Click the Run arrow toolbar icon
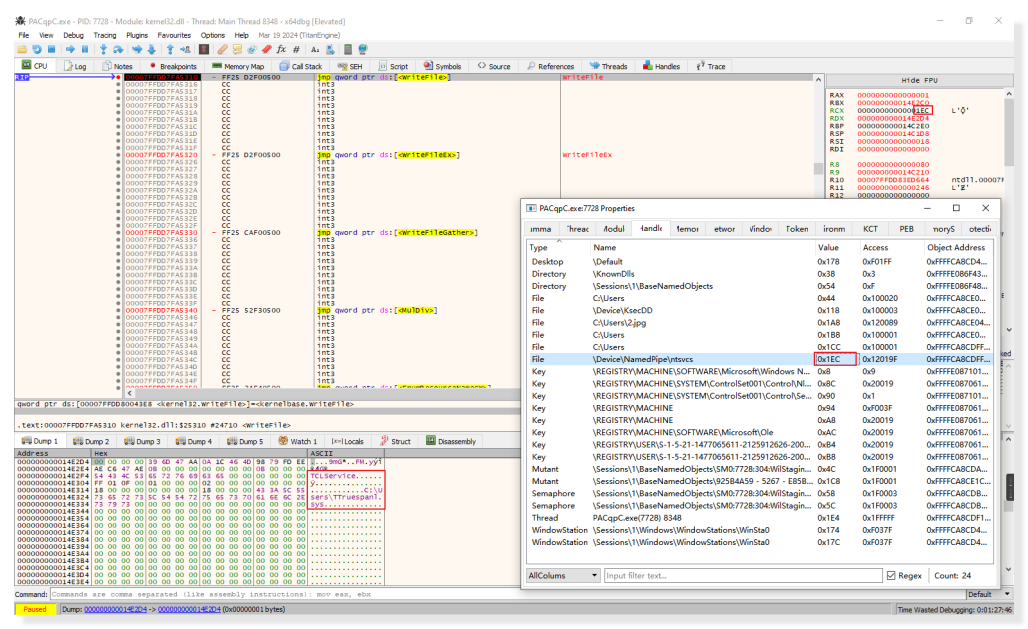 click(x=69, y=49)
